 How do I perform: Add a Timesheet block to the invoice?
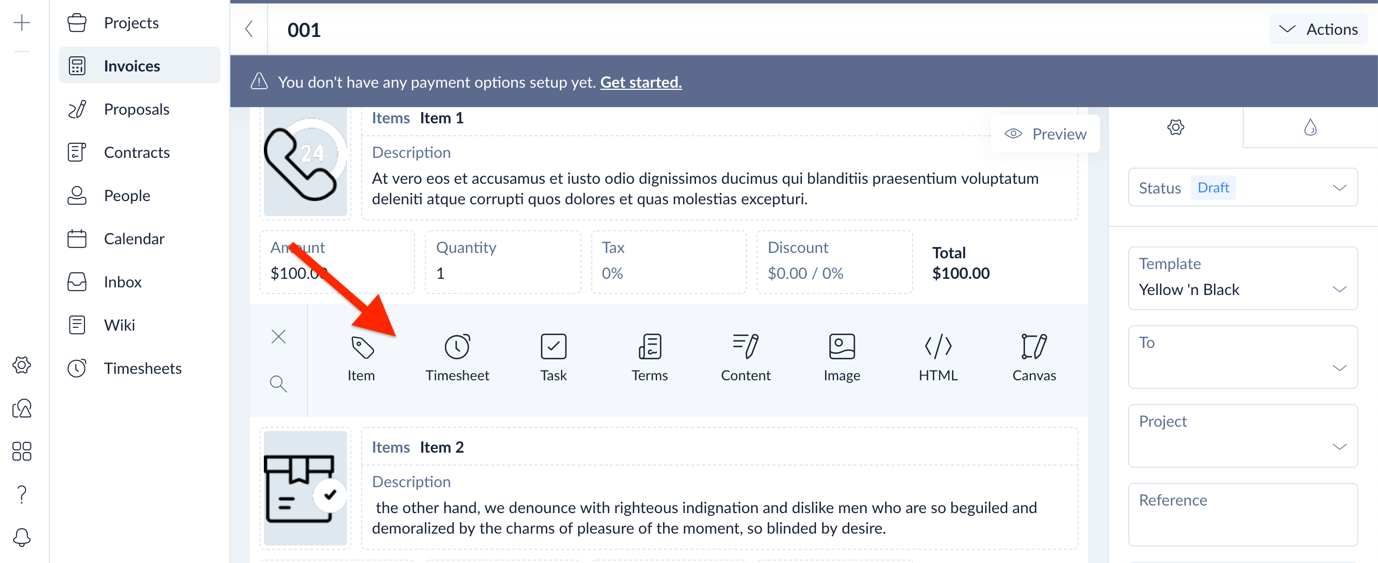coord(457,358)
